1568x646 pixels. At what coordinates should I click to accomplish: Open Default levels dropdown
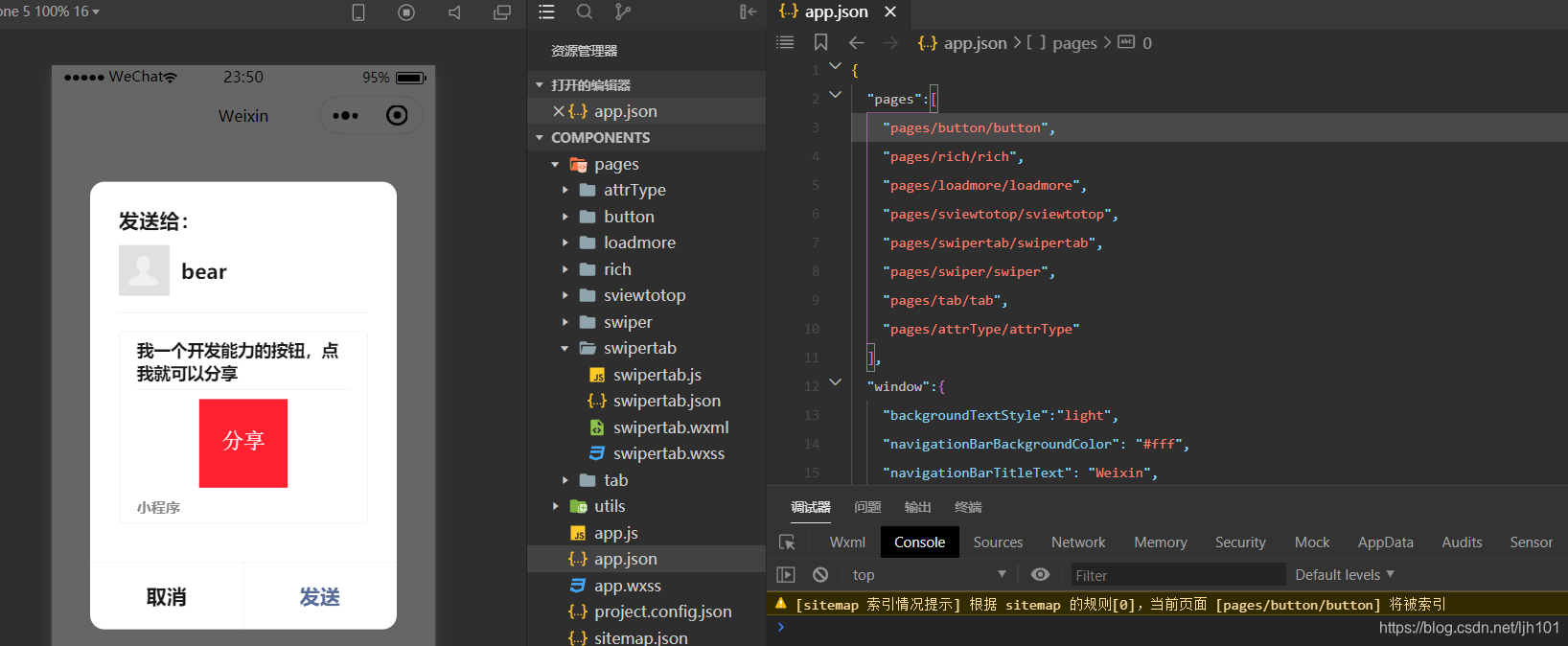[1345, 575]
